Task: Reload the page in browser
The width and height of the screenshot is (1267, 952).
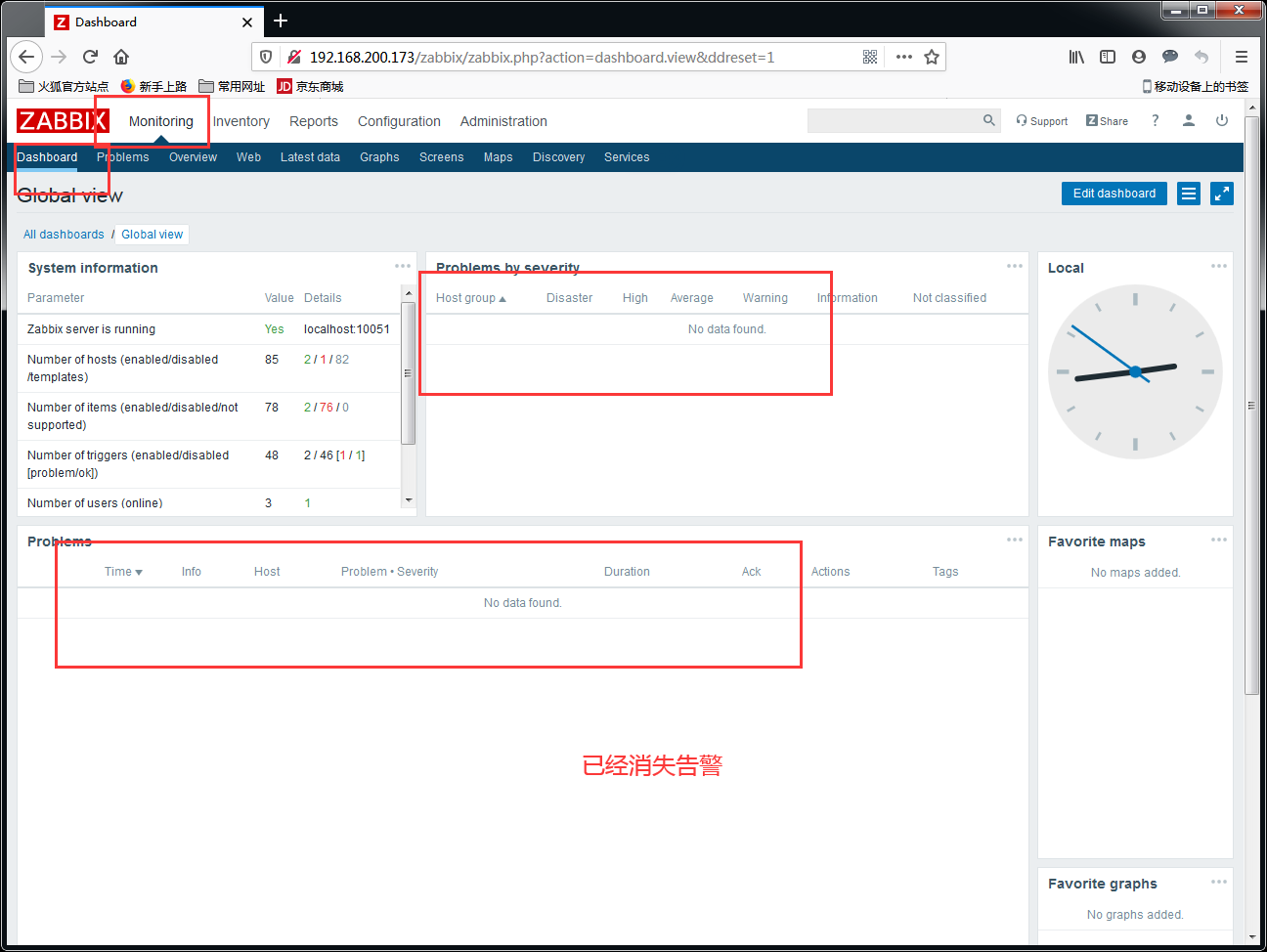Action: [x=90, y=57]
